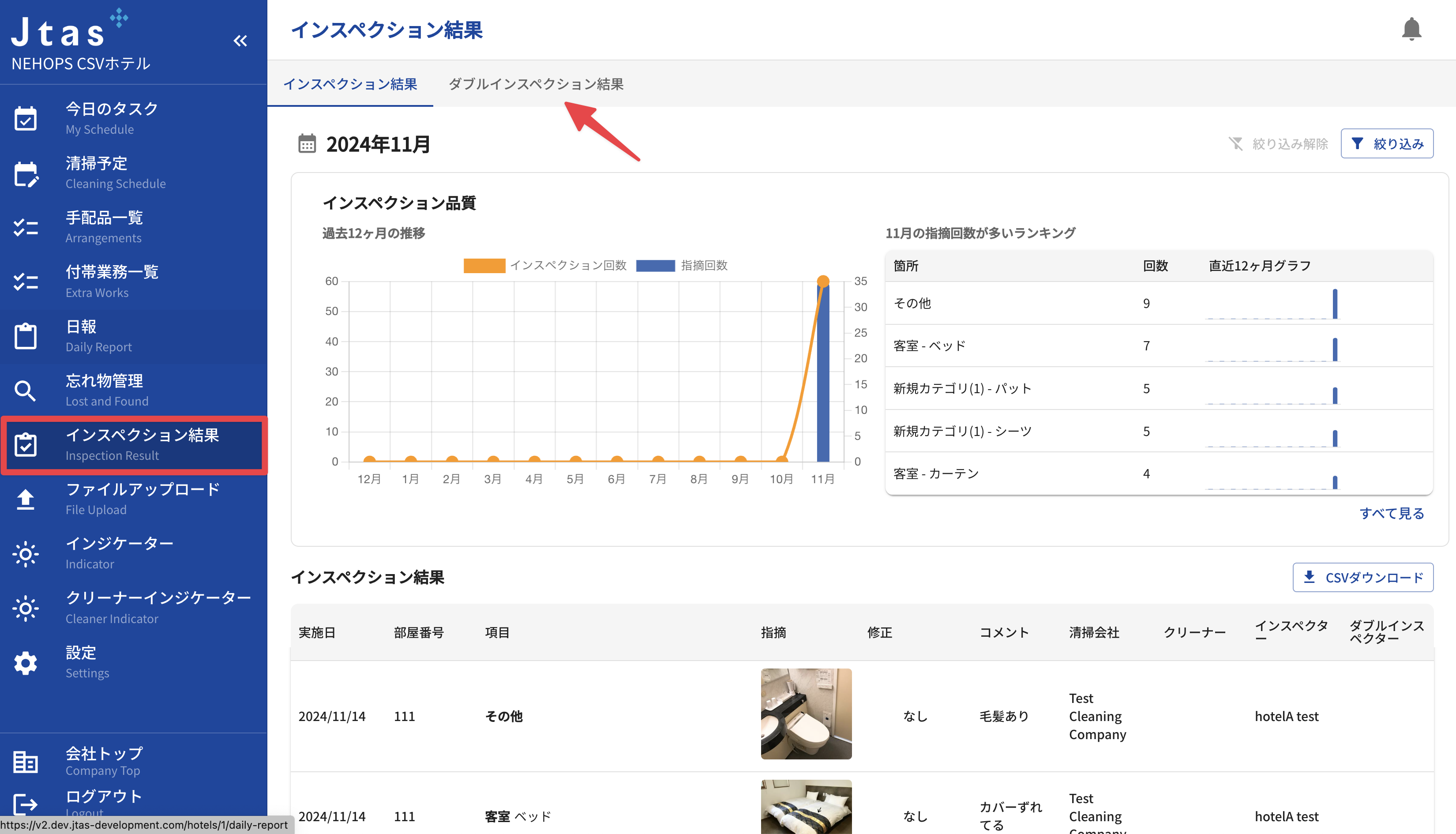Collapse the sidebar with double-chevron icon
Viewport: 1456px width, 834px height.
click(x=240, y=41)
